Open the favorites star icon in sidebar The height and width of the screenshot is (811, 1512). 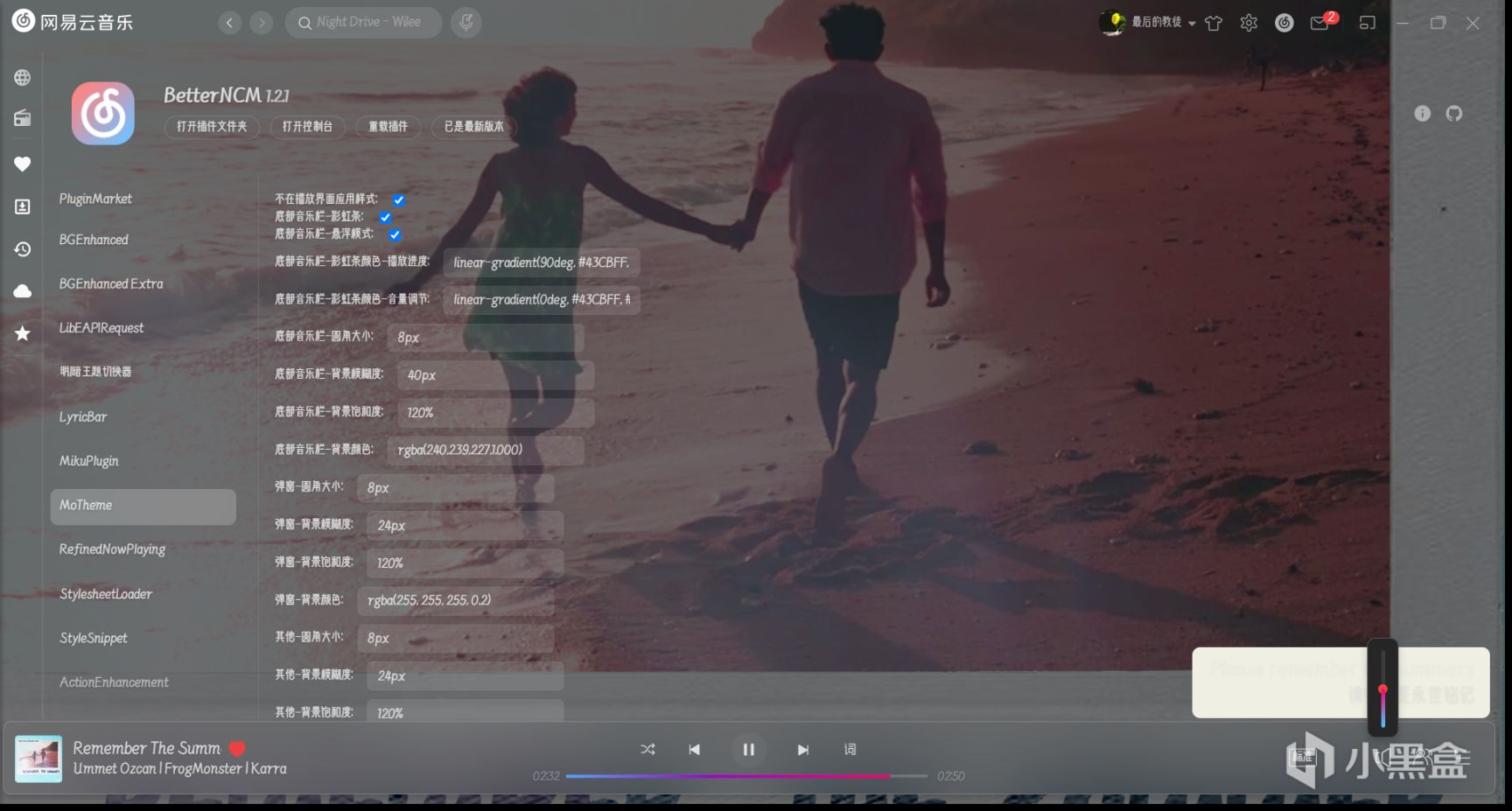(23, 333)
